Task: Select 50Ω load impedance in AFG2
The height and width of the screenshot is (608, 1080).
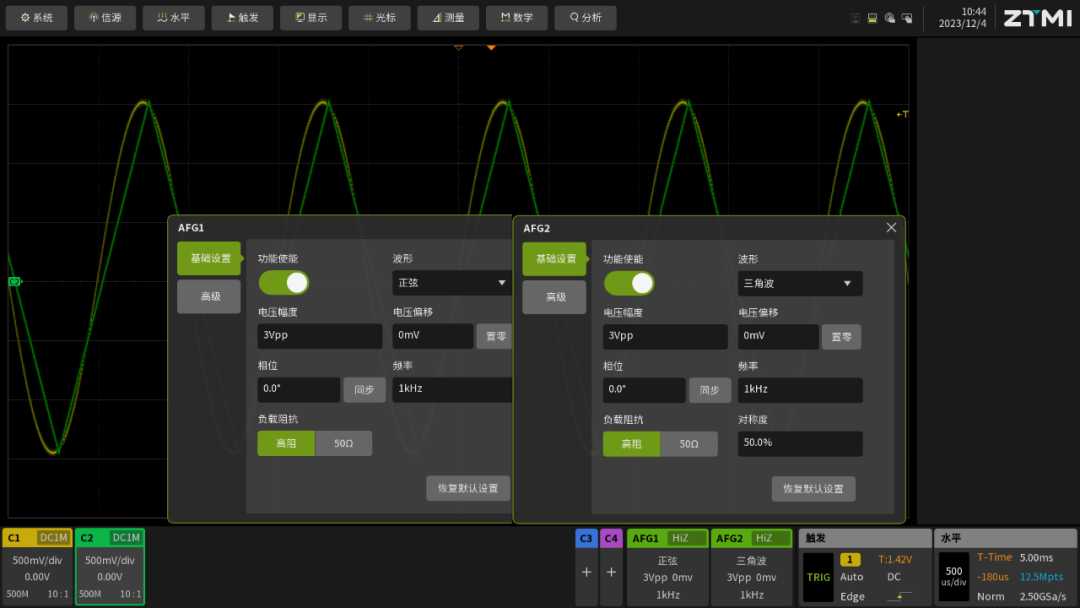Action: pos(689,444)
